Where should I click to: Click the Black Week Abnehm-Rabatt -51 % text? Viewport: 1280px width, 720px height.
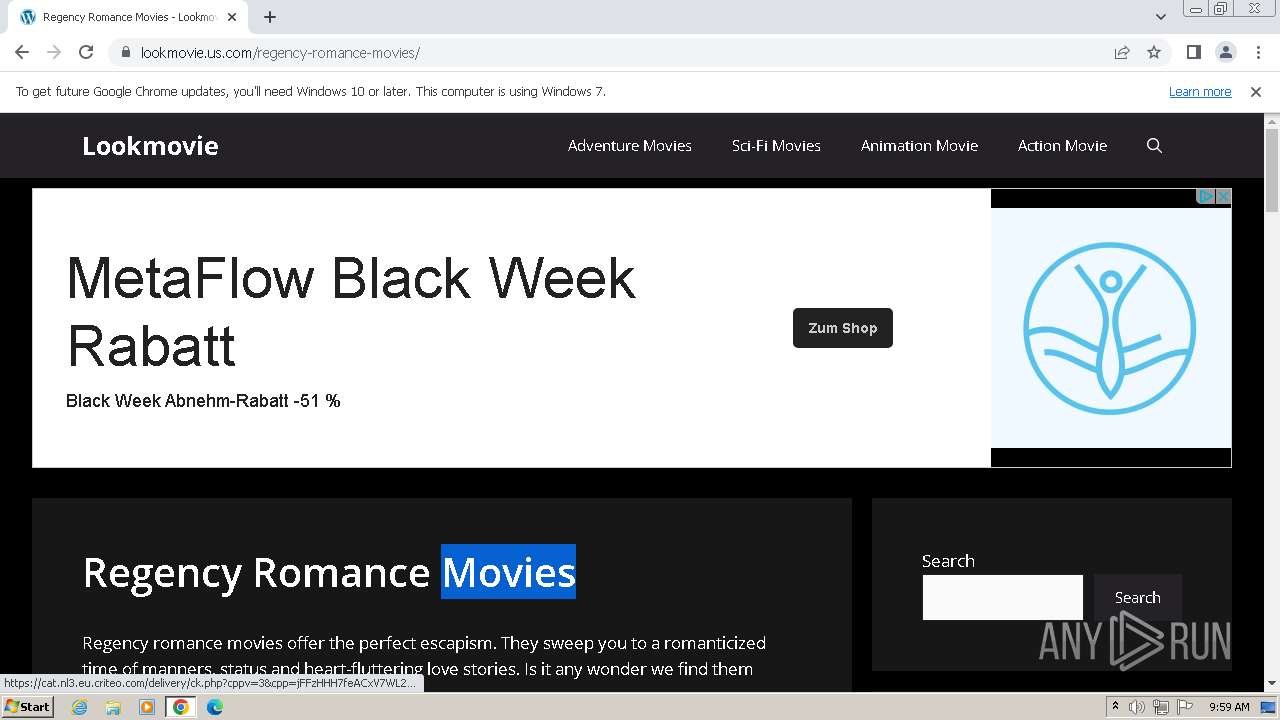[x=203, y=401]
